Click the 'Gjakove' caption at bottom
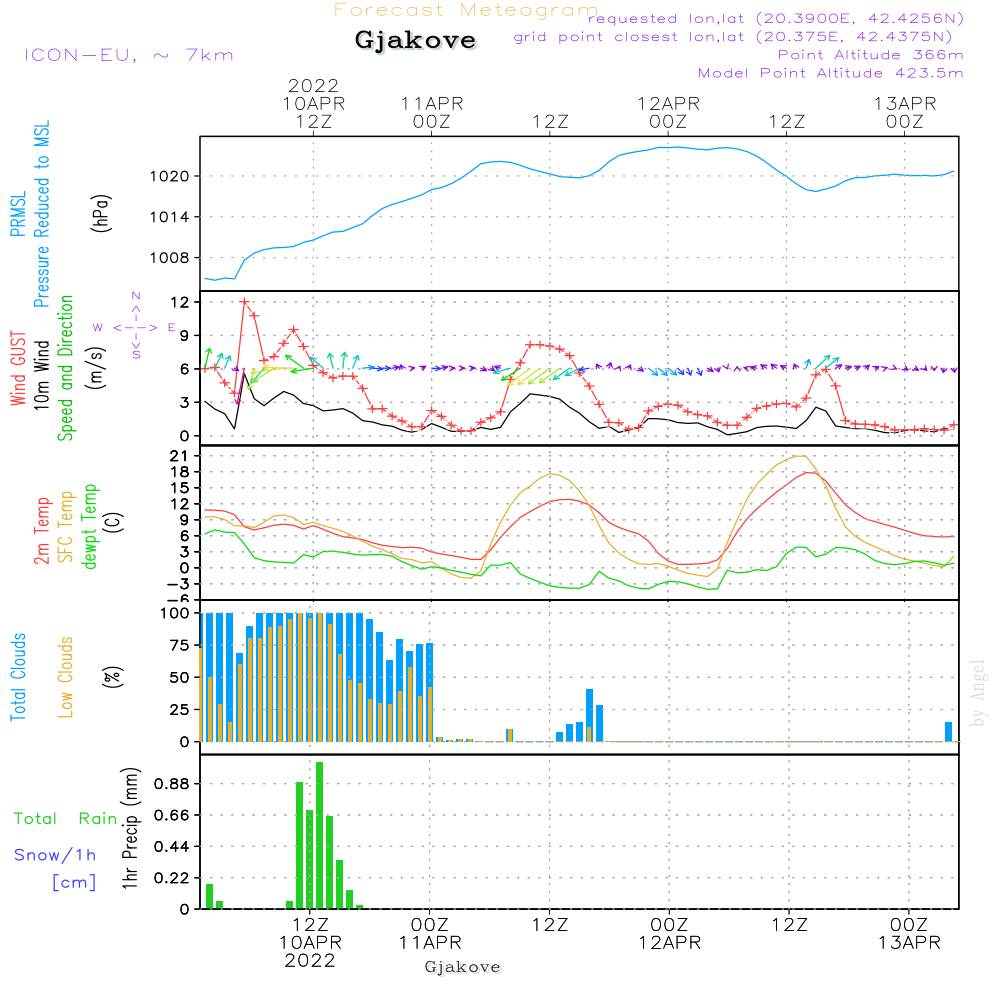This screenshot has height=1000, width=1000. coord(462,967)
